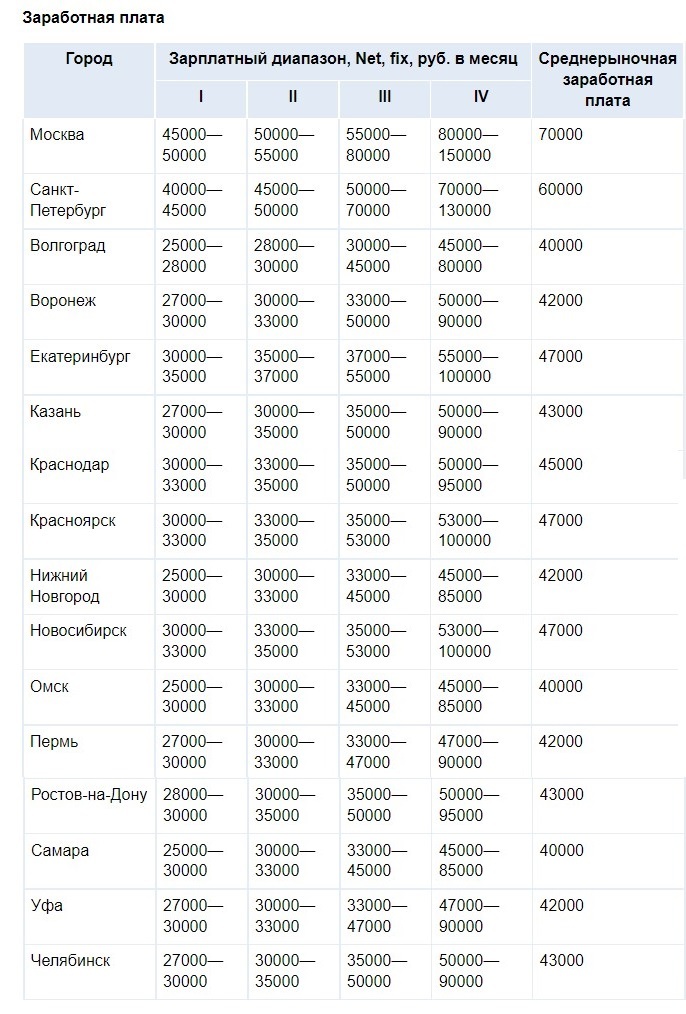686x1014 pixels.
Task: Click Нижний Новгород row label
Action: [x=65, y=586]
